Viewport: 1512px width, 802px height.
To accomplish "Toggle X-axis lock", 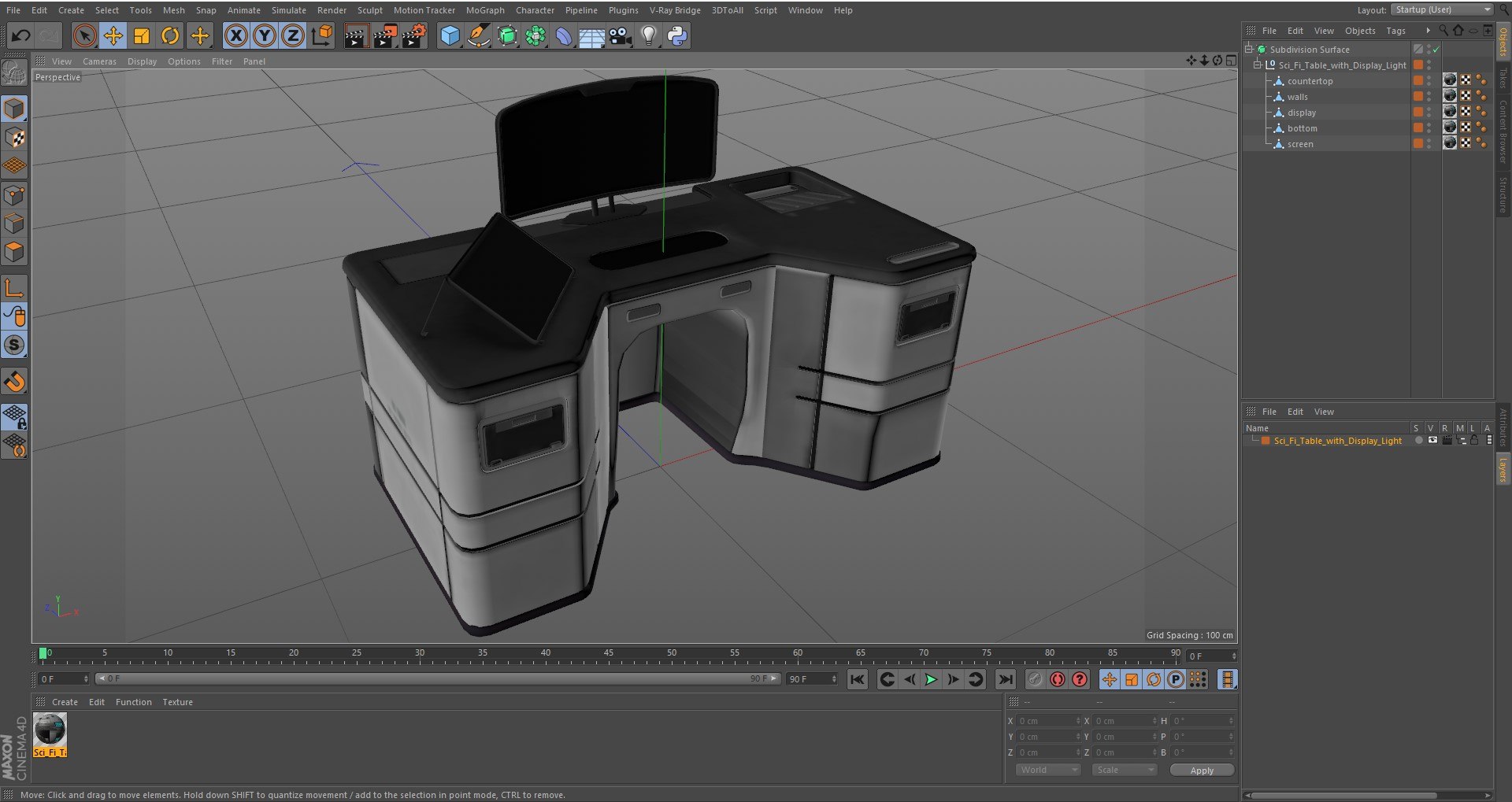I will (x=235, y=35).
